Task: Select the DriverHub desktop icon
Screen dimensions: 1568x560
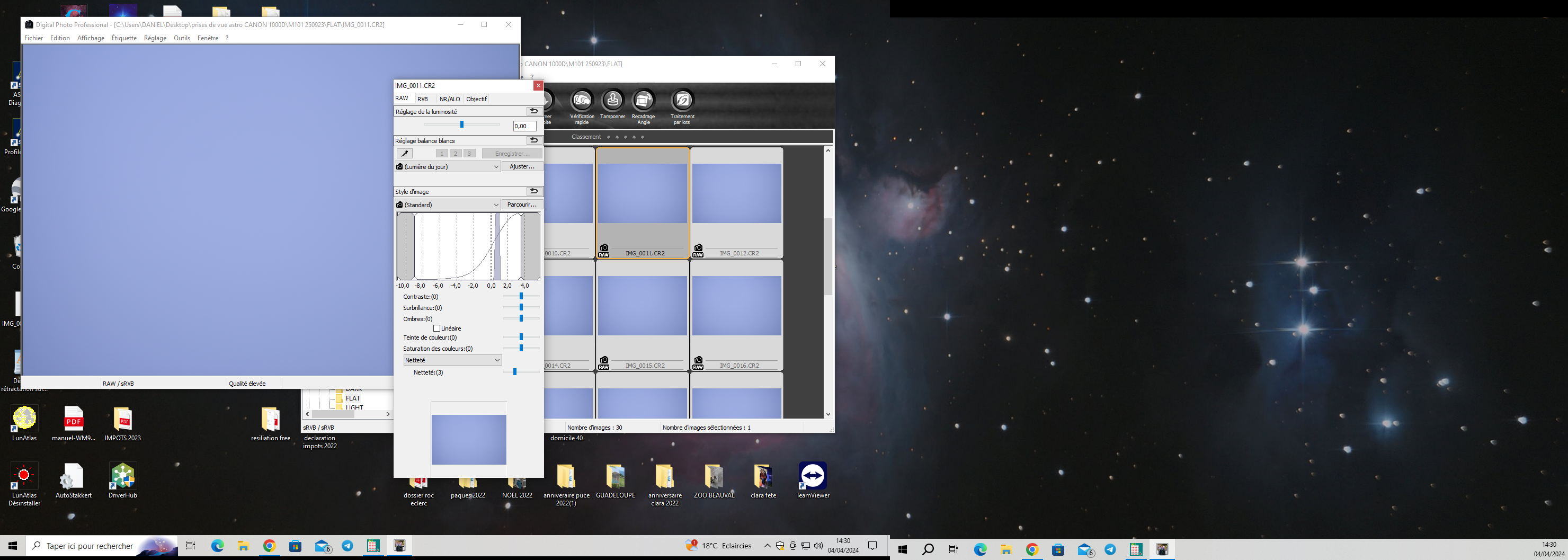Action: (122, 481)
